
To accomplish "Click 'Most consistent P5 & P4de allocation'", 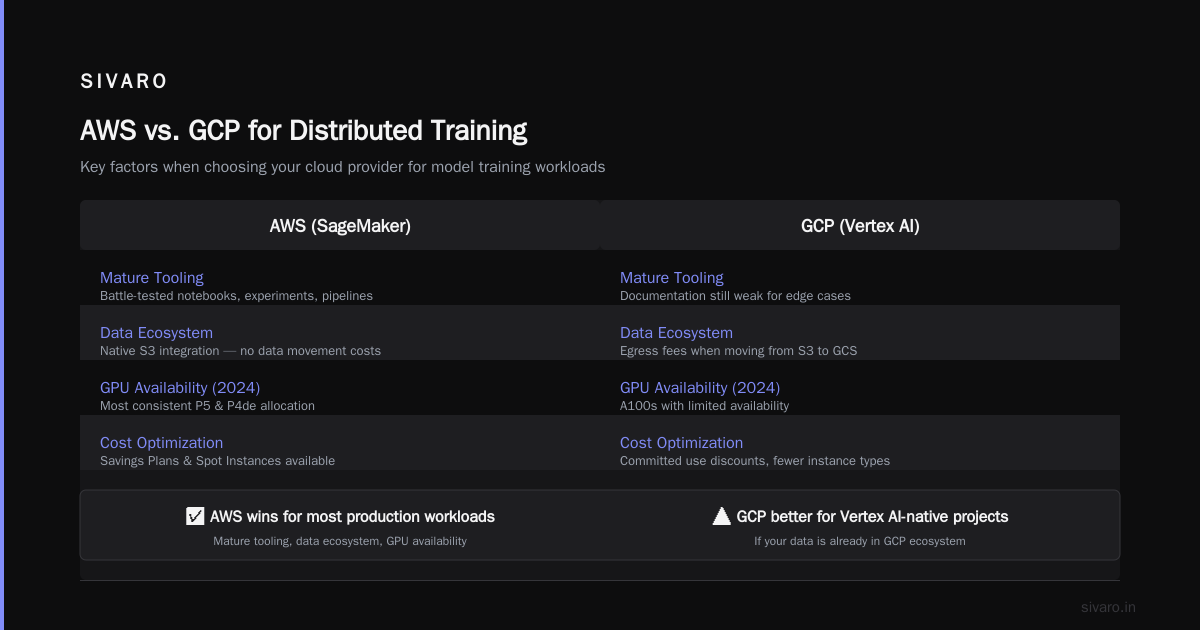I will [207, 406].
